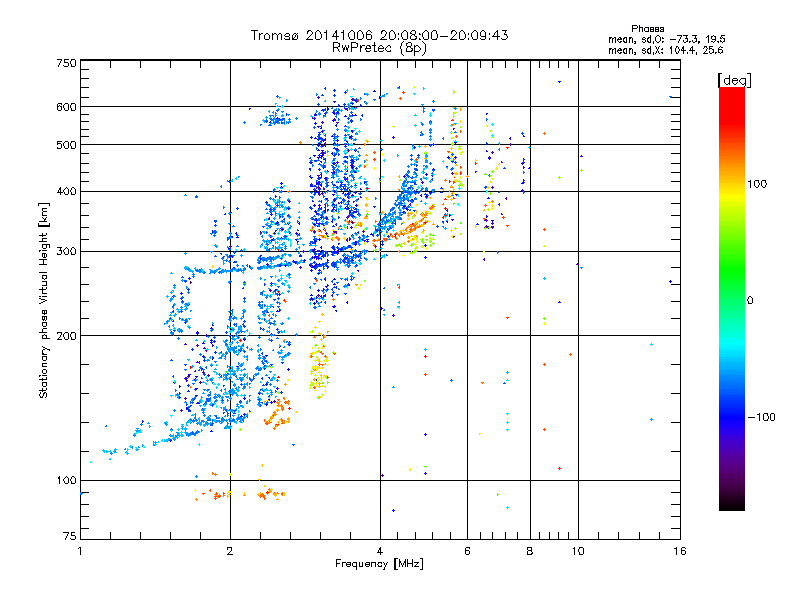The height and width of the screenshot is (600, 800).
Task: Click the y-axis tick label "400"
Action: coord(67,192)
